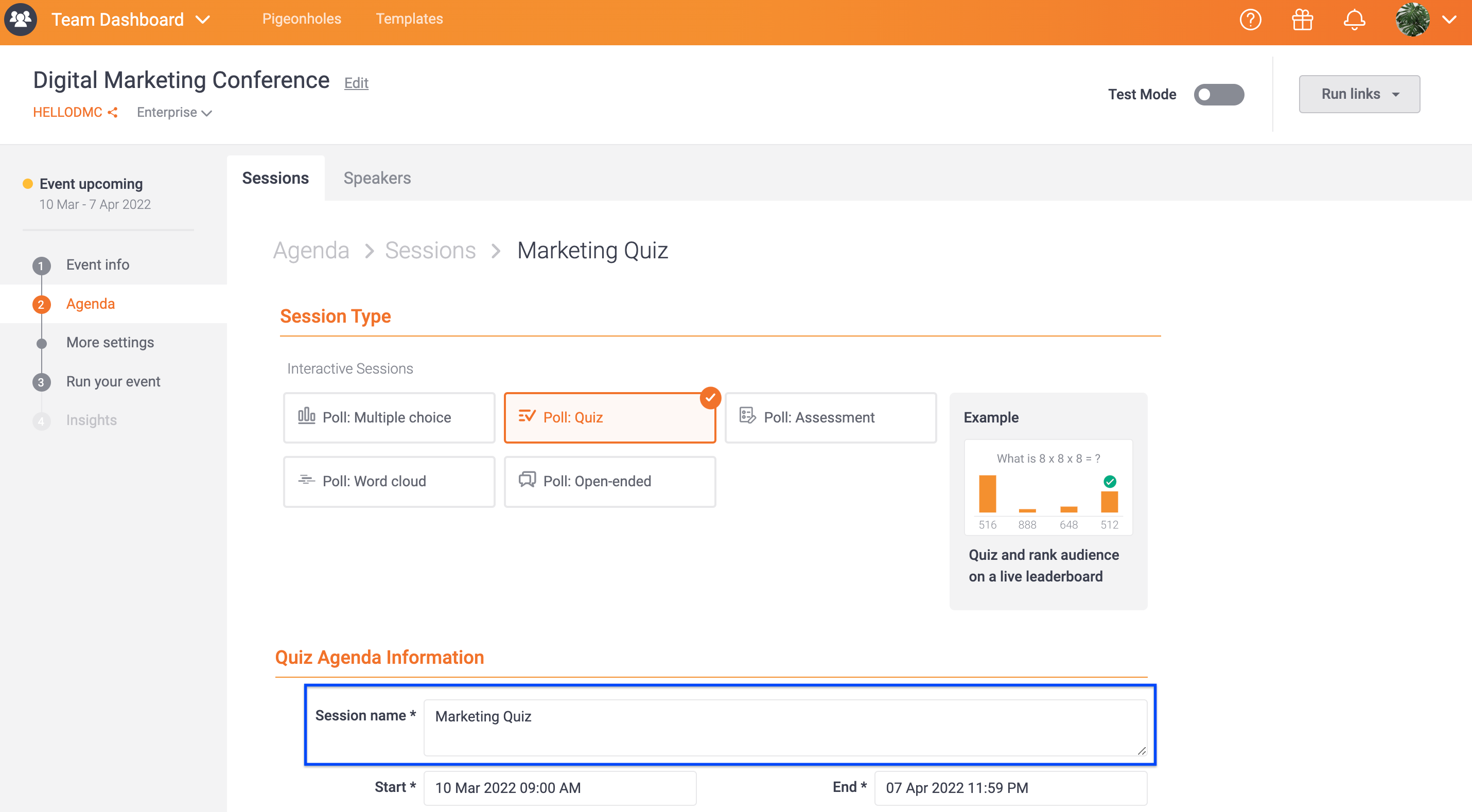The width and height of the screenshot is (1472, 812).
Task: Toggle Test Mode switch
Action: tap(1219, 95)
